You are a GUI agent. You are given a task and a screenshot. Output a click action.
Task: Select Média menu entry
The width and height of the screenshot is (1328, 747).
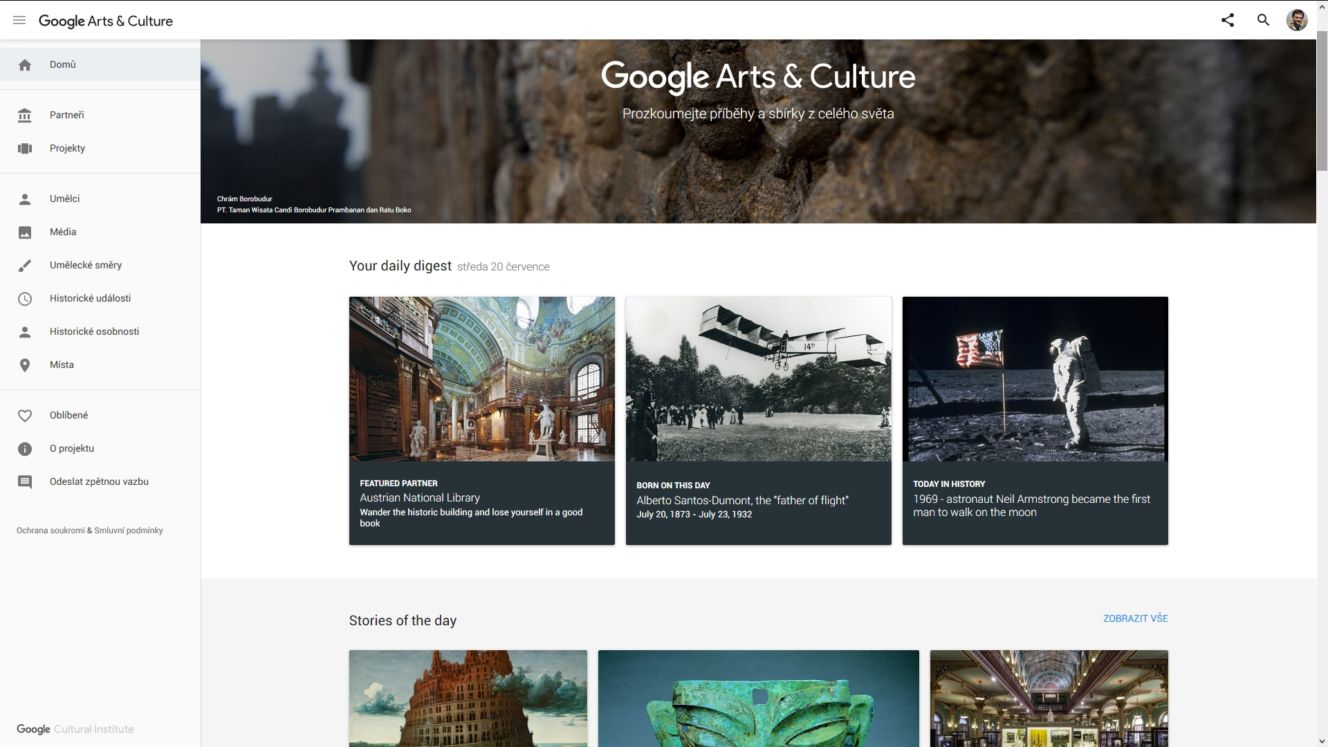[100, 232]
